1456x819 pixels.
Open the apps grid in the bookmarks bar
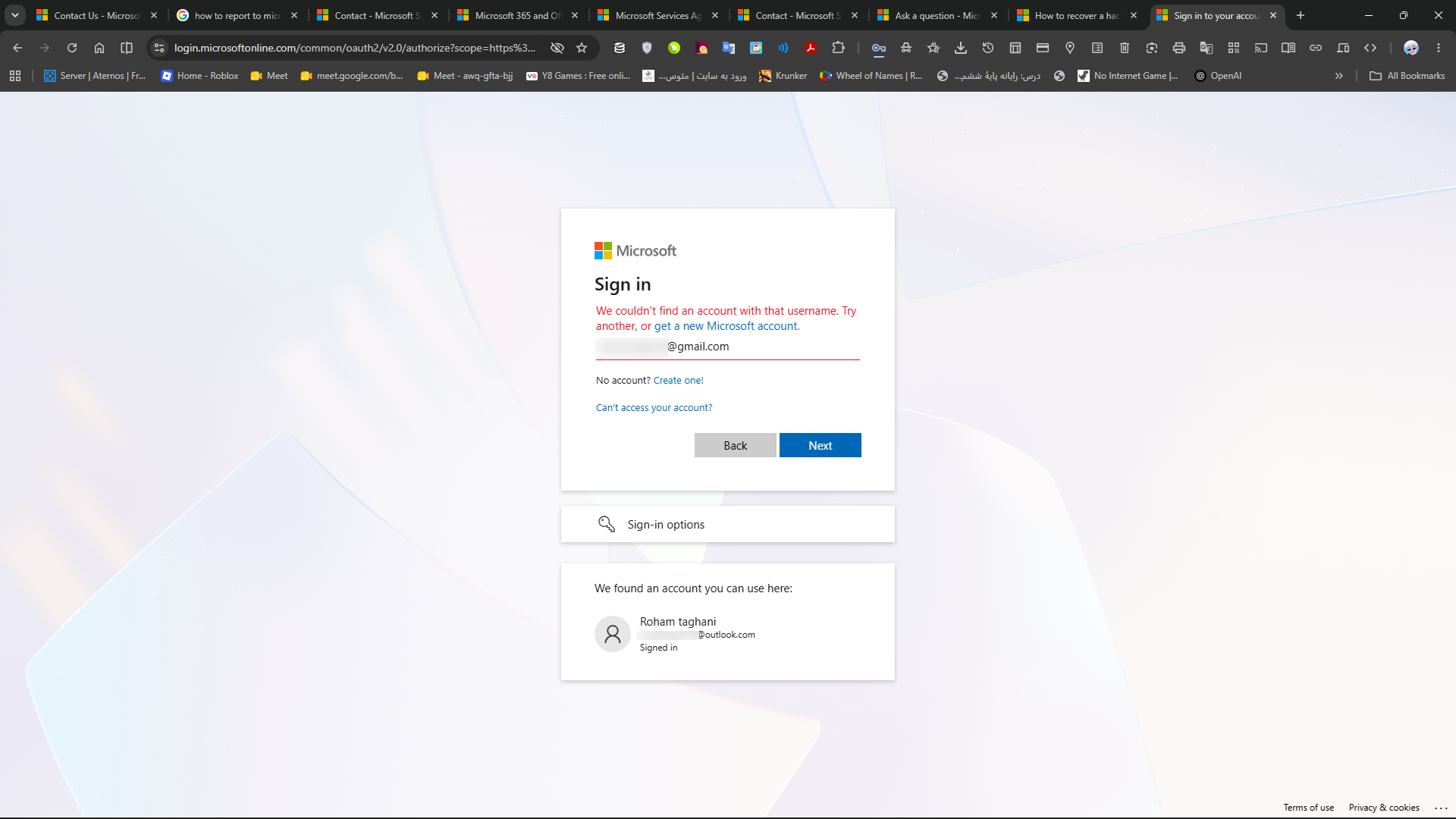click(x=15, y=76)
